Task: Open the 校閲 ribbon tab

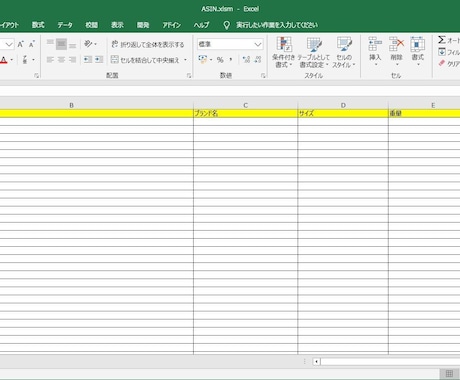Action: [91, 25]
